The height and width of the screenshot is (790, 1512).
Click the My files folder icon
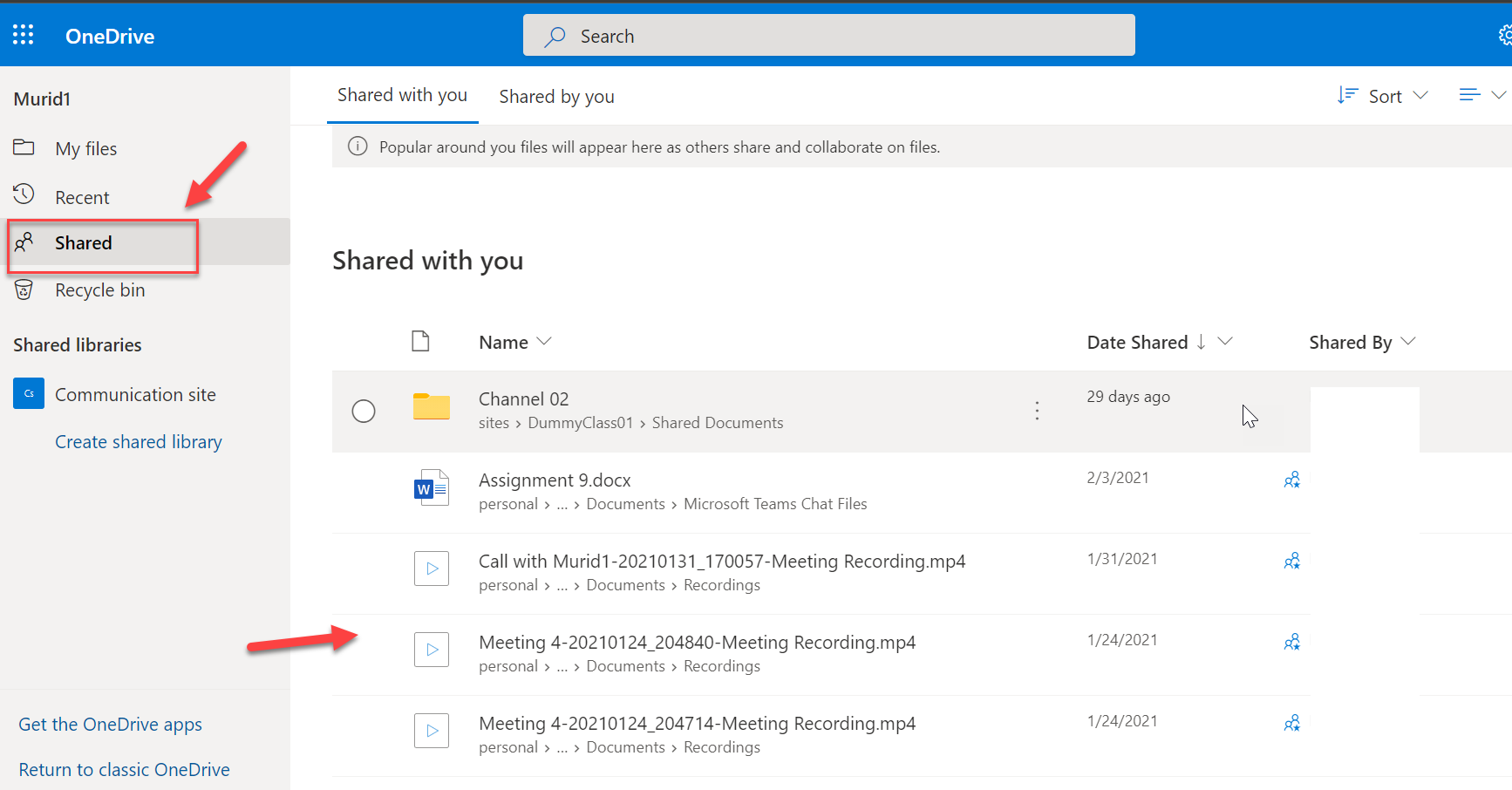tap(24, 147)
